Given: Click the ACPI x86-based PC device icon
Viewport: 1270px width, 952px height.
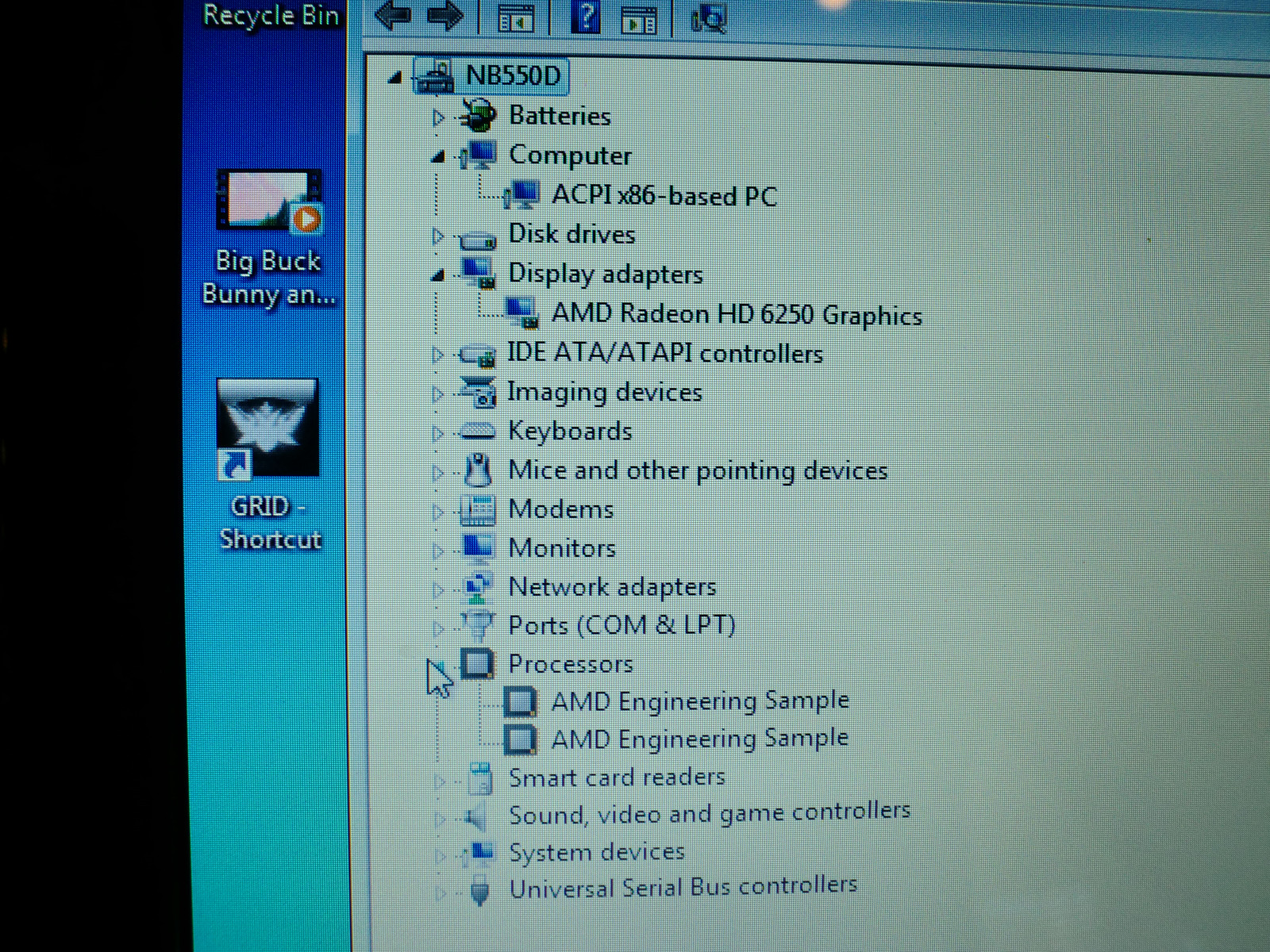Looking at the screenshot, I should pos(521,194).
